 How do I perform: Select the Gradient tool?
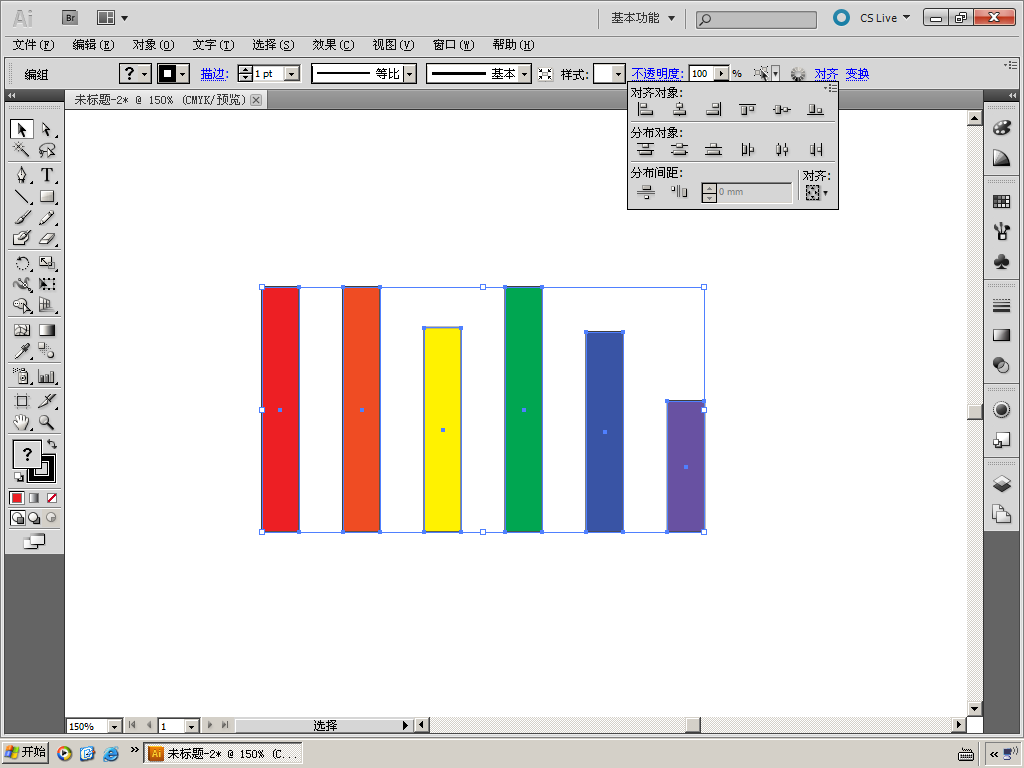pos(46,330)
